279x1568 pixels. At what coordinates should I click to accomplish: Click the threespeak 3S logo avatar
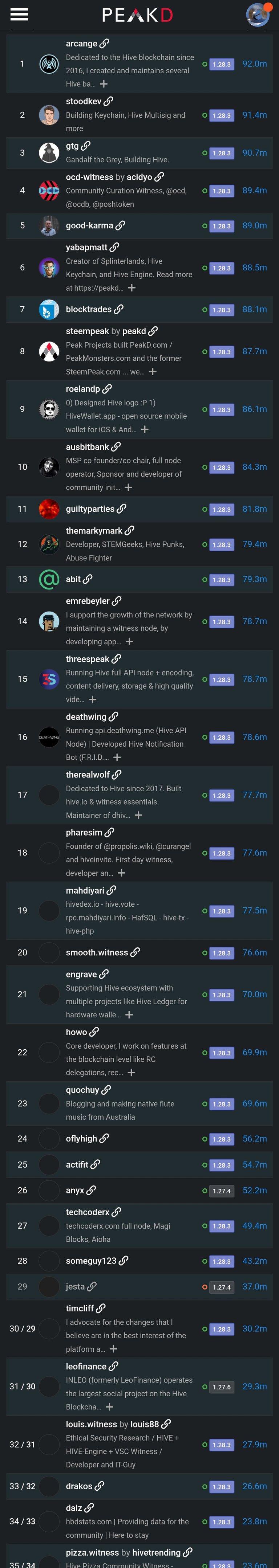coord(49,679)
